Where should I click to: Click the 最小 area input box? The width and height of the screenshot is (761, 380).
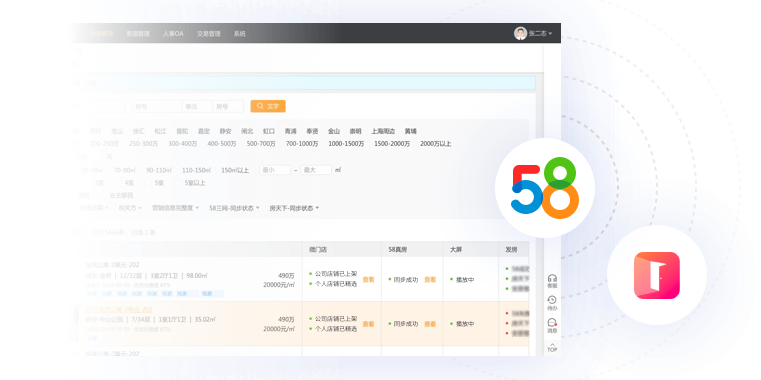pyautogui.click(x=275, y=170)
